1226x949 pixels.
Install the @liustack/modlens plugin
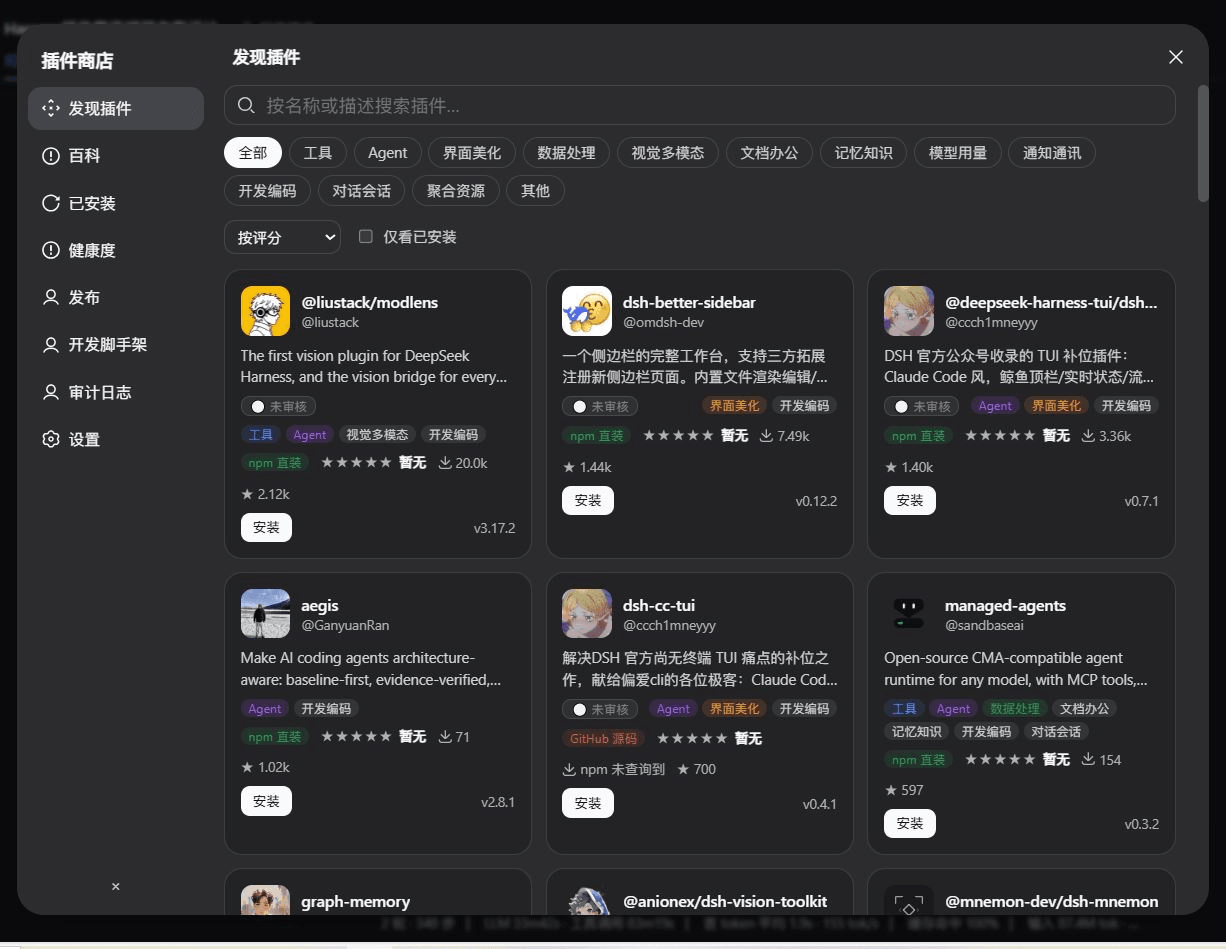tap(266, 528)
